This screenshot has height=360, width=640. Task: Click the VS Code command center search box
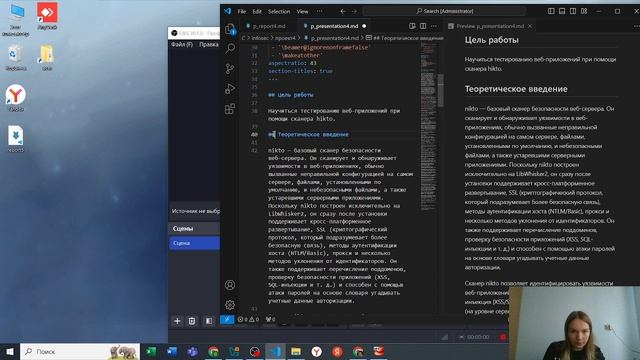[x=444, y=11]
